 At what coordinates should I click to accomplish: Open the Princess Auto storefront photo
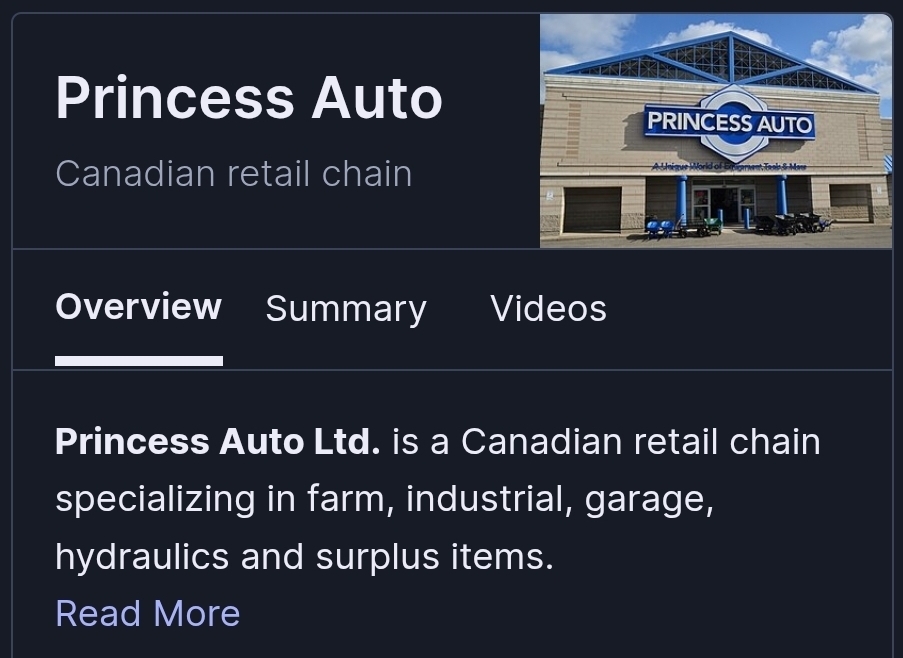pos(715,130)
